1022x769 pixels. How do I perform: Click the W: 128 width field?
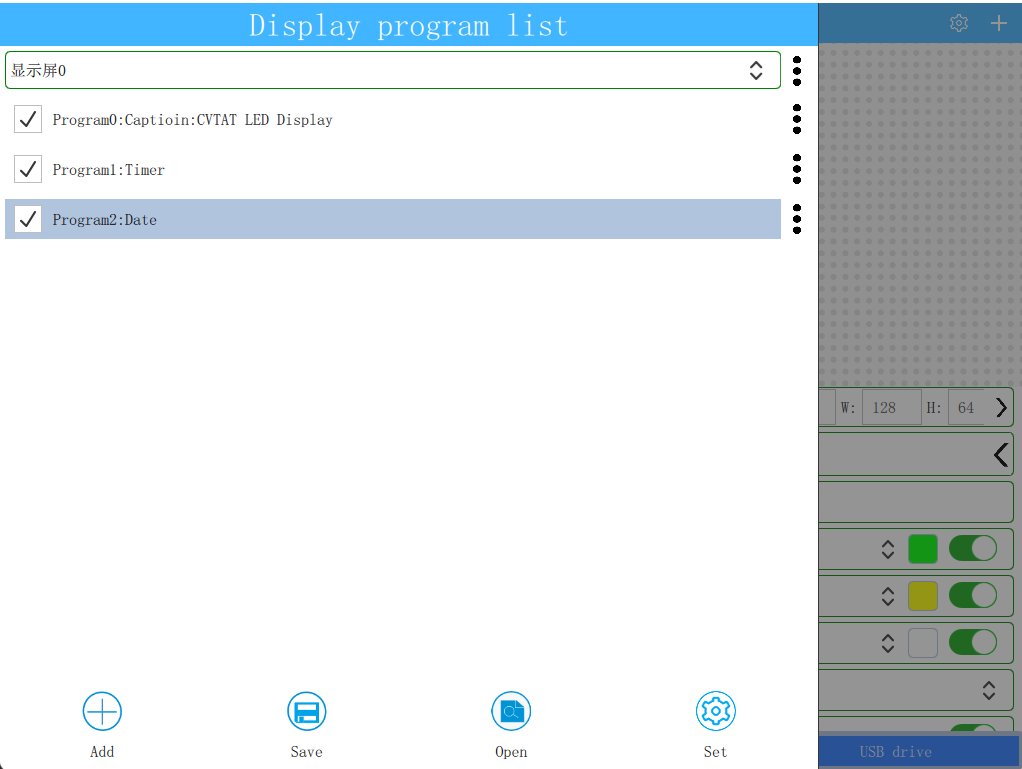point(891,407)
